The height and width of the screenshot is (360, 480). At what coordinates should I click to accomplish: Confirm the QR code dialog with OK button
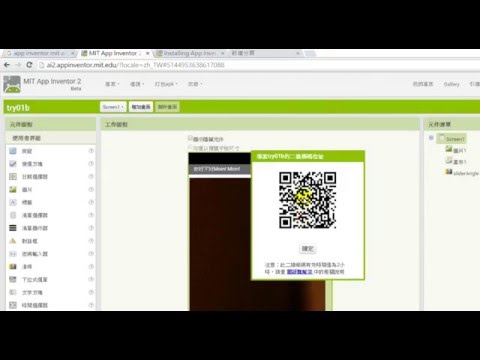(x=308, y=249)
